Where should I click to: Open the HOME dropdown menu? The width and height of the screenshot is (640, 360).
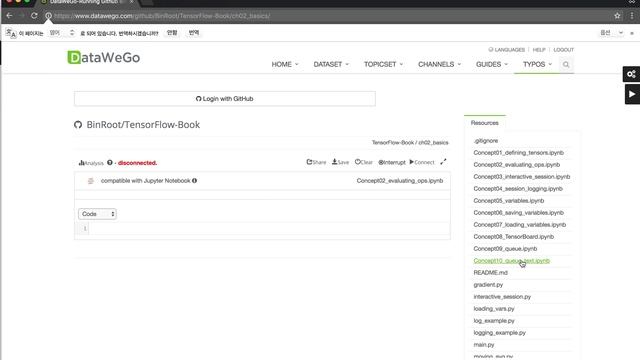285,64
